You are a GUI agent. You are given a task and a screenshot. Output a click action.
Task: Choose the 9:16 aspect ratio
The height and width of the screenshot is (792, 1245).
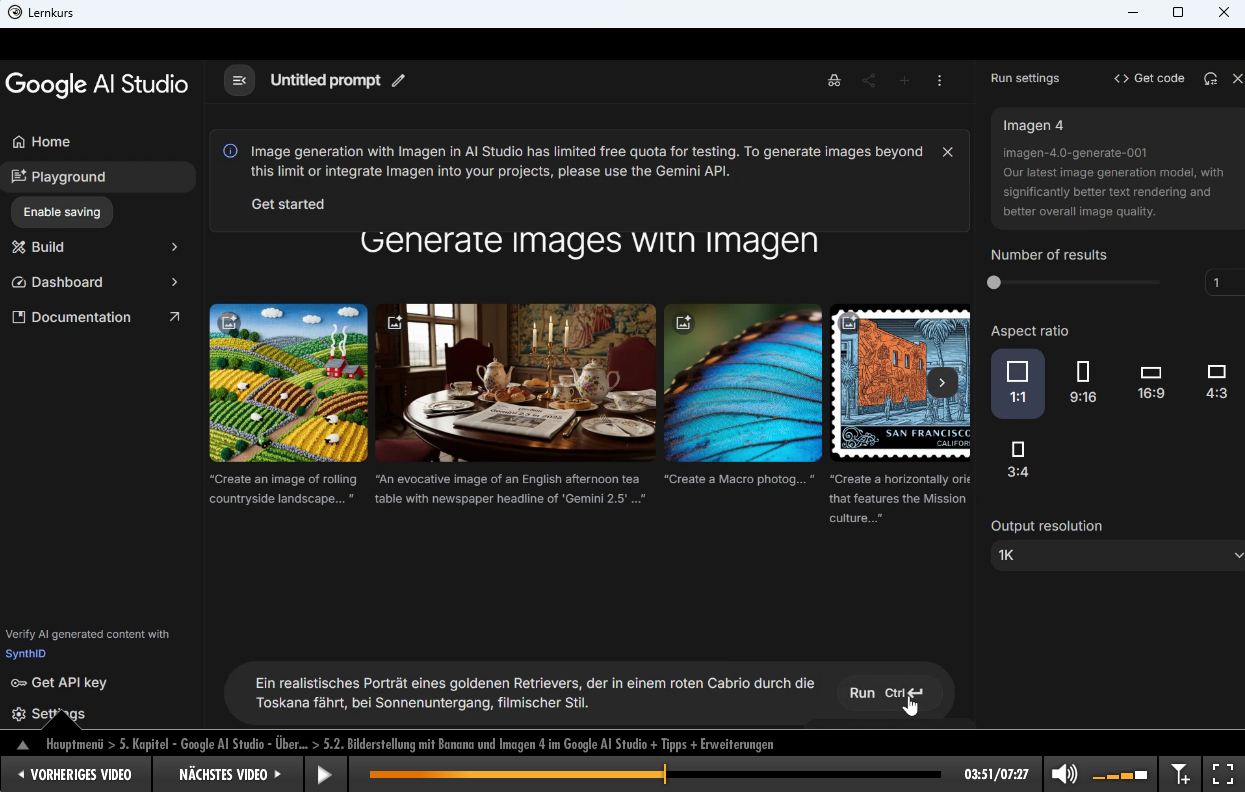coord(1082,383)
